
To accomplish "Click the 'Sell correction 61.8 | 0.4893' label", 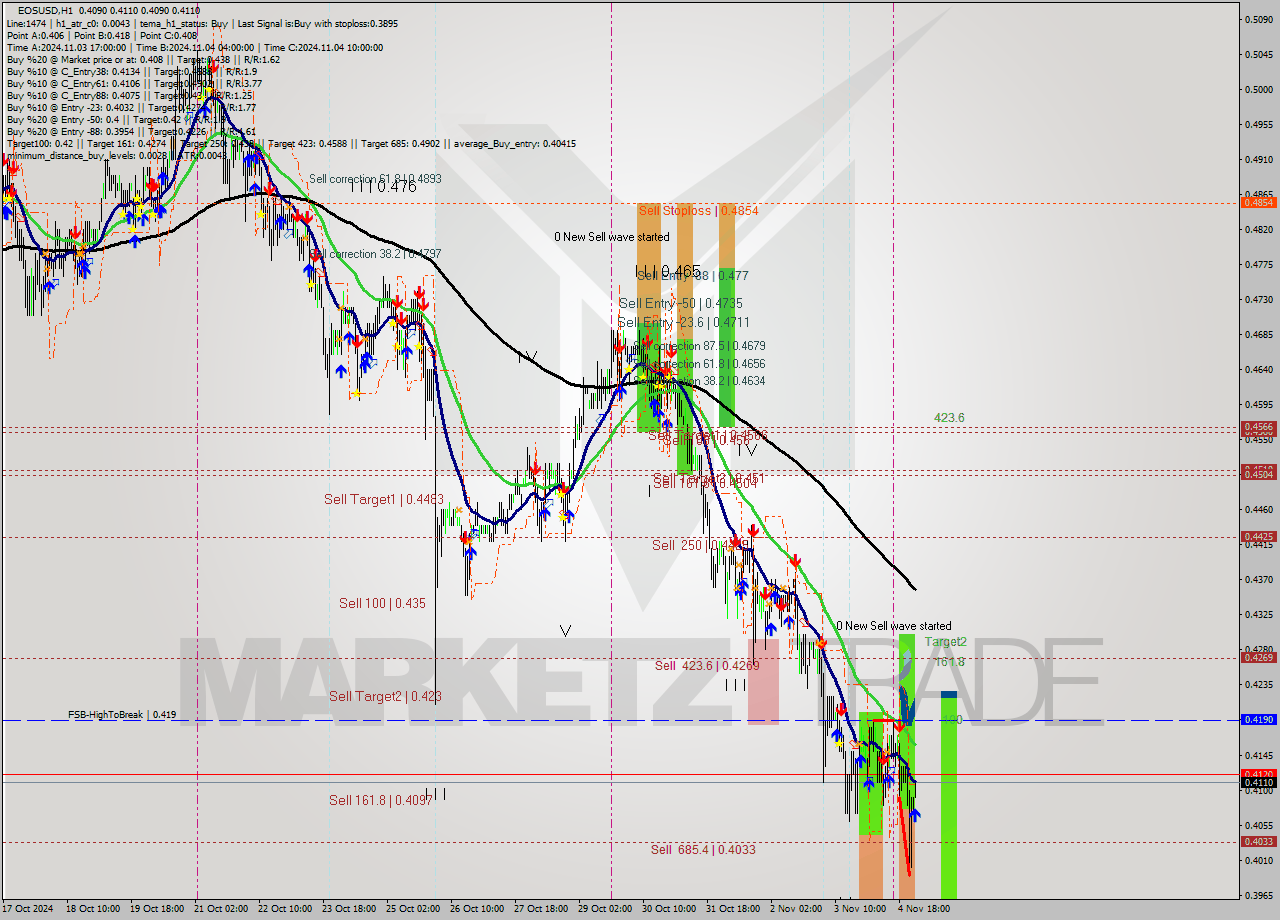I will 375,179.
